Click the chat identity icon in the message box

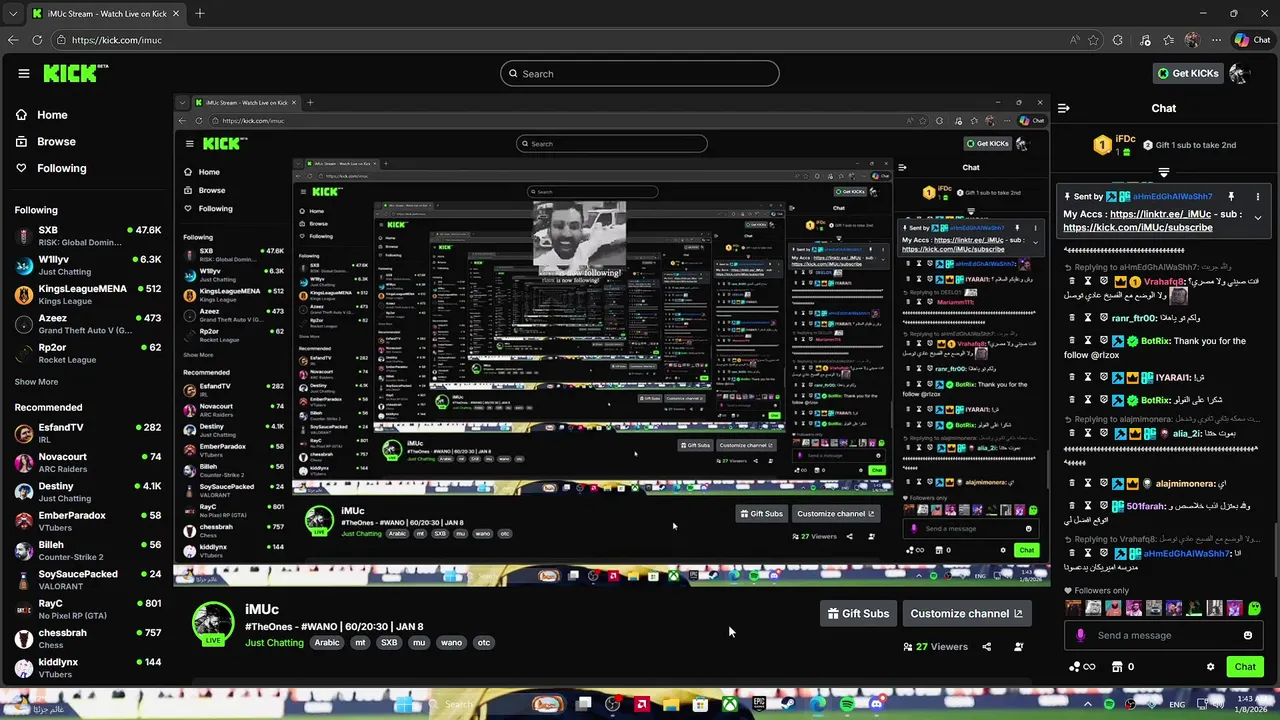[1080, 635]
